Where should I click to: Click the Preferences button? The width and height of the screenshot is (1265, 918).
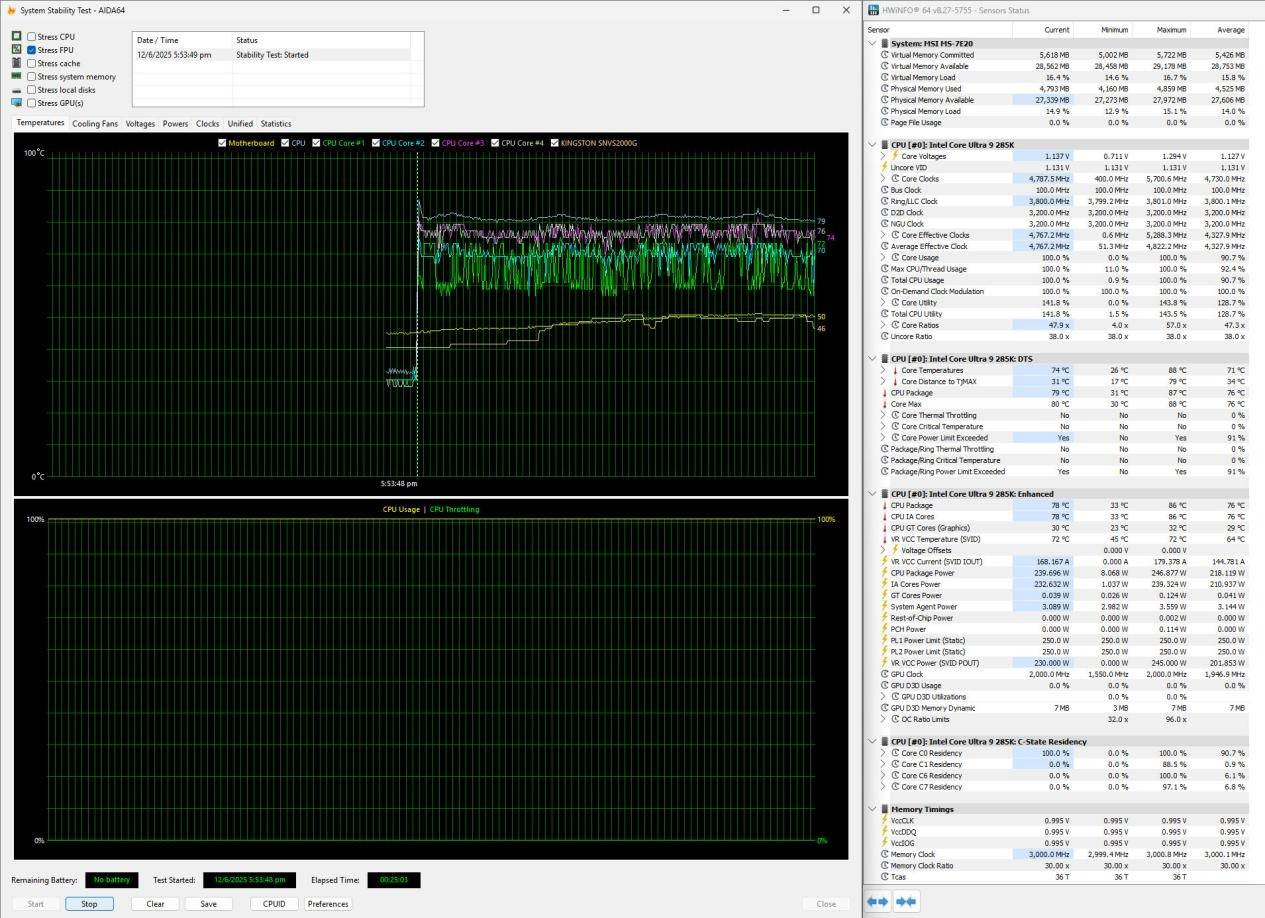click(328, 904)
